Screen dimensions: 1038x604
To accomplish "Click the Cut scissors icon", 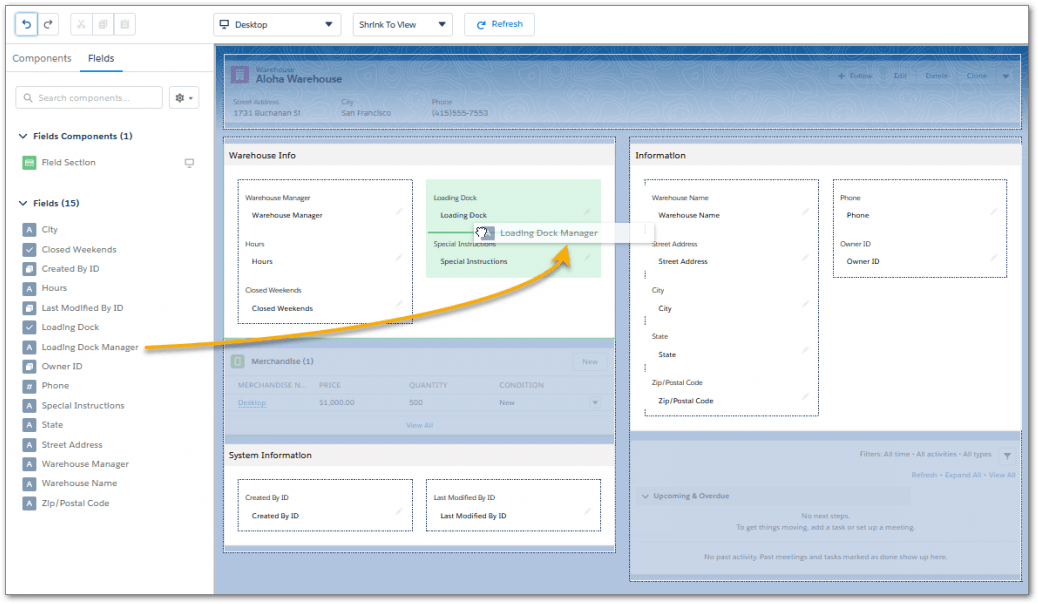I will pyautogui.click(x=81, y=25).
